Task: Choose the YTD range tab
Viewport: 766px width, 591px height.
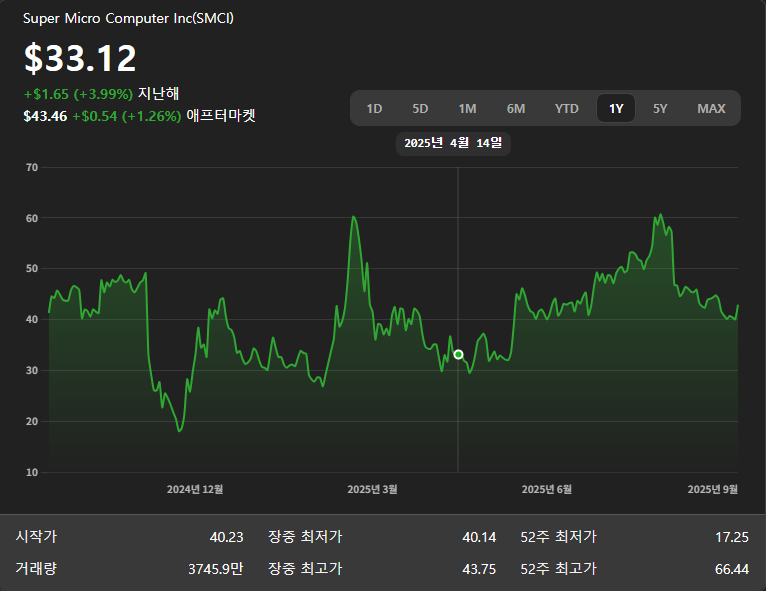Action: coord(567,108)
